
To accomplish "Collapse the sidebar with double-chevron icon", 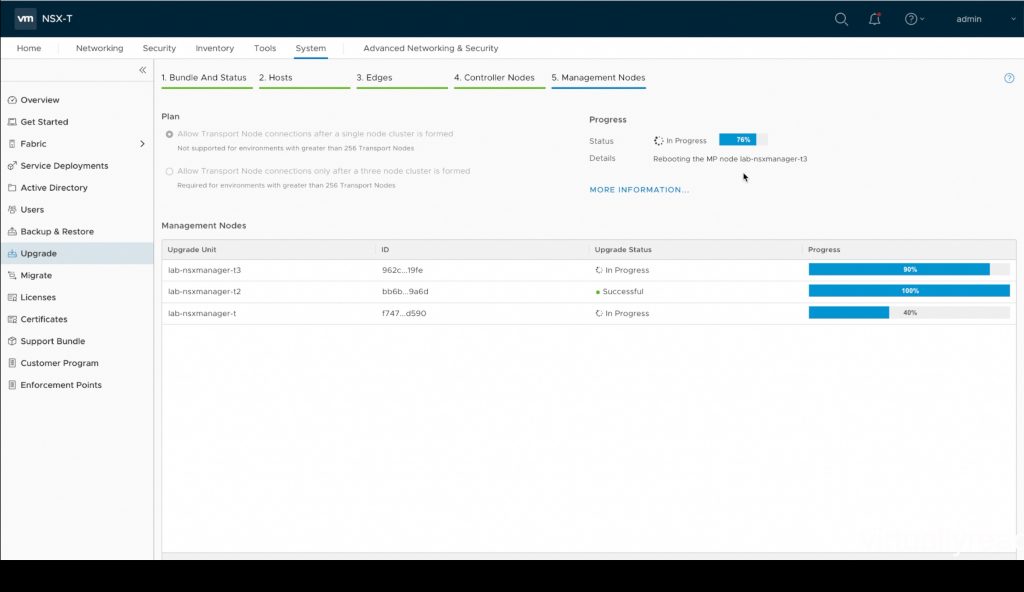I will coord(142,70).
